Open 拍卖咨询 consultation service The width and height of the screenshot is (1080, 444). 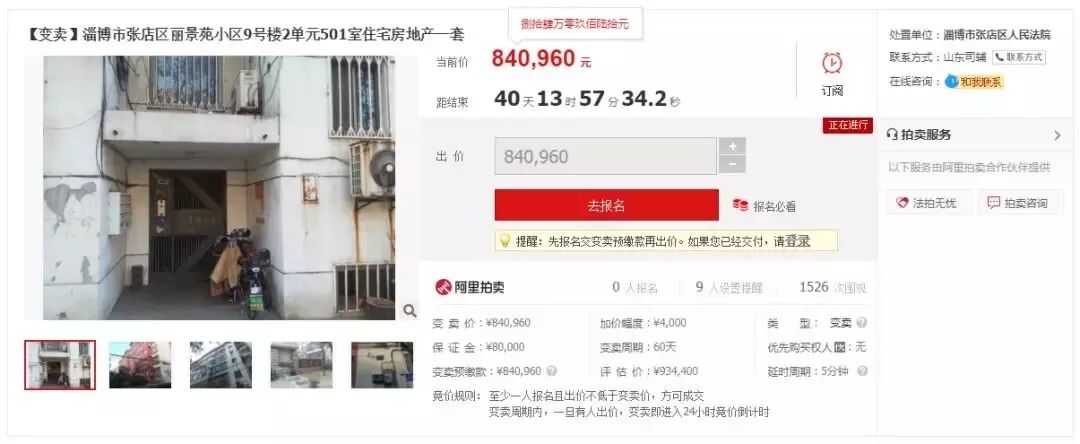pyautogui.click(x=1020, y=203)
